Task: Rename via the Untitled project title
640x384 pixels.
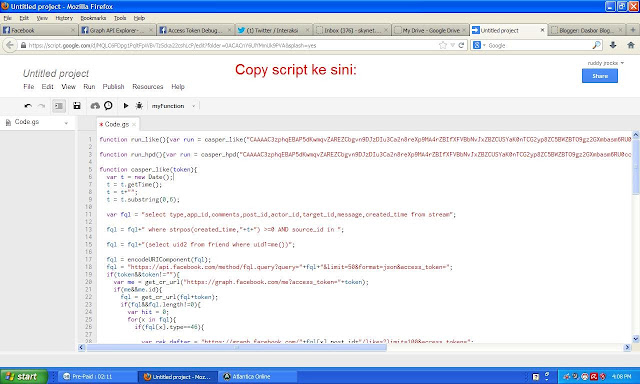Action: coord(56,73)
